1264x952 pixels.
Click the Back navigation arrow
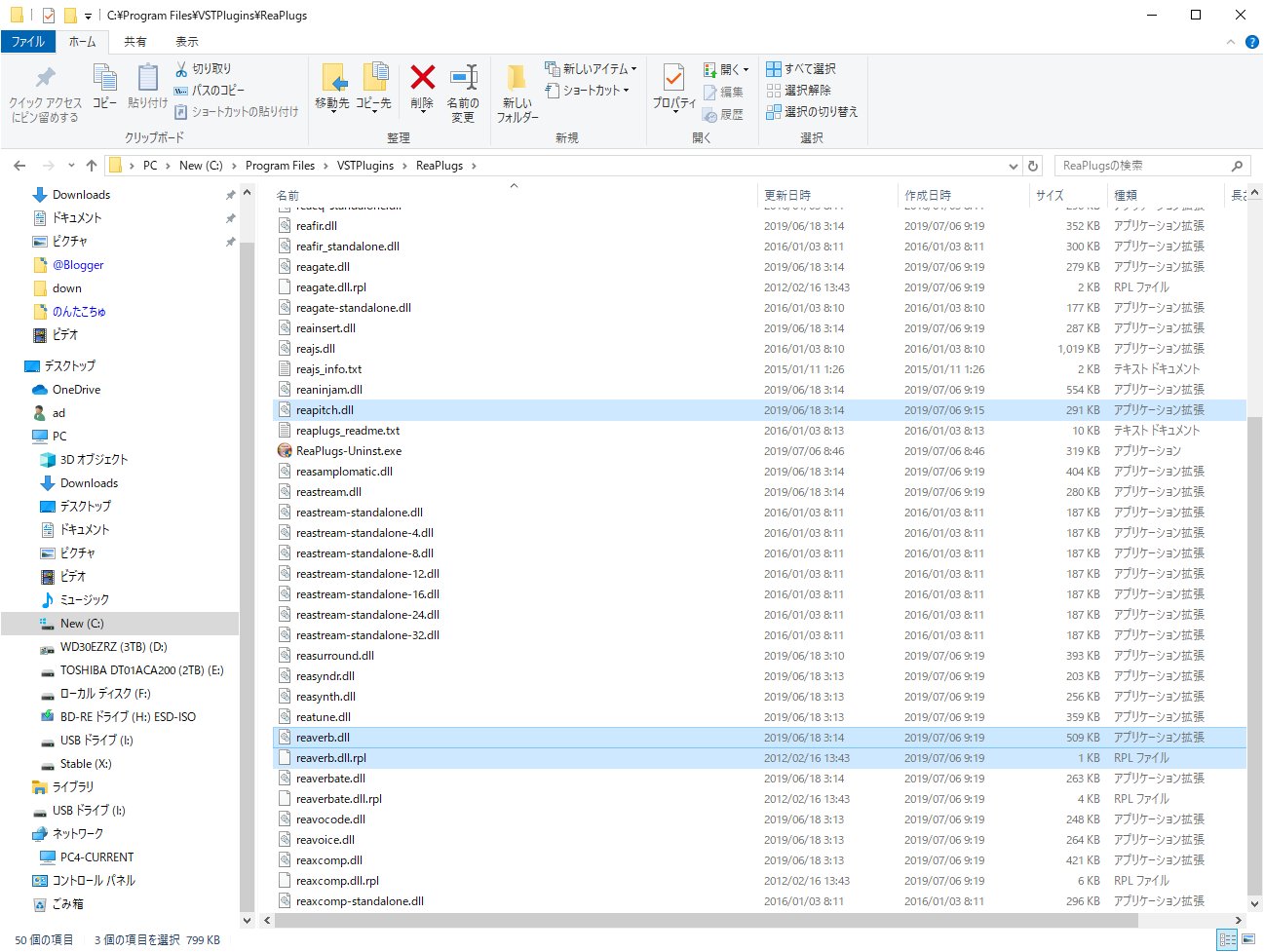[x=19, y=166]
